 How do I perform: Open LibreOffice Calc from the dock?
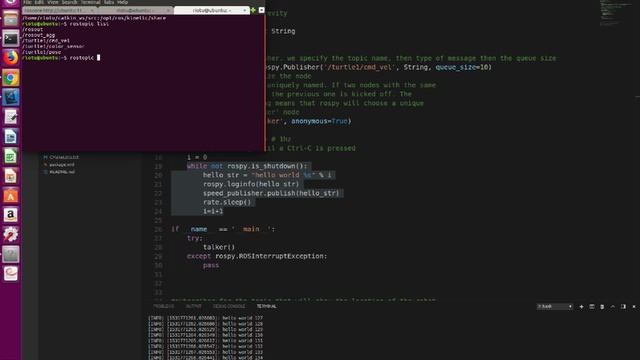coord(11,156)
